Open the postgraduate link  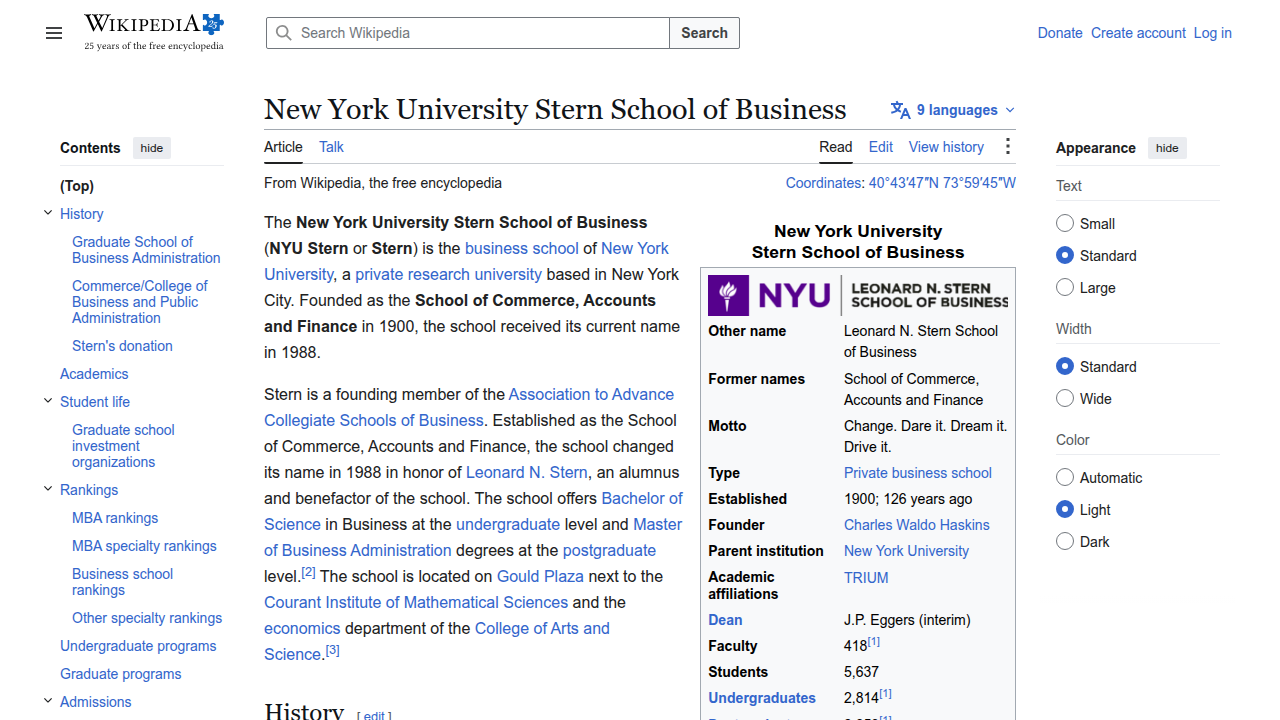(609, 550)
